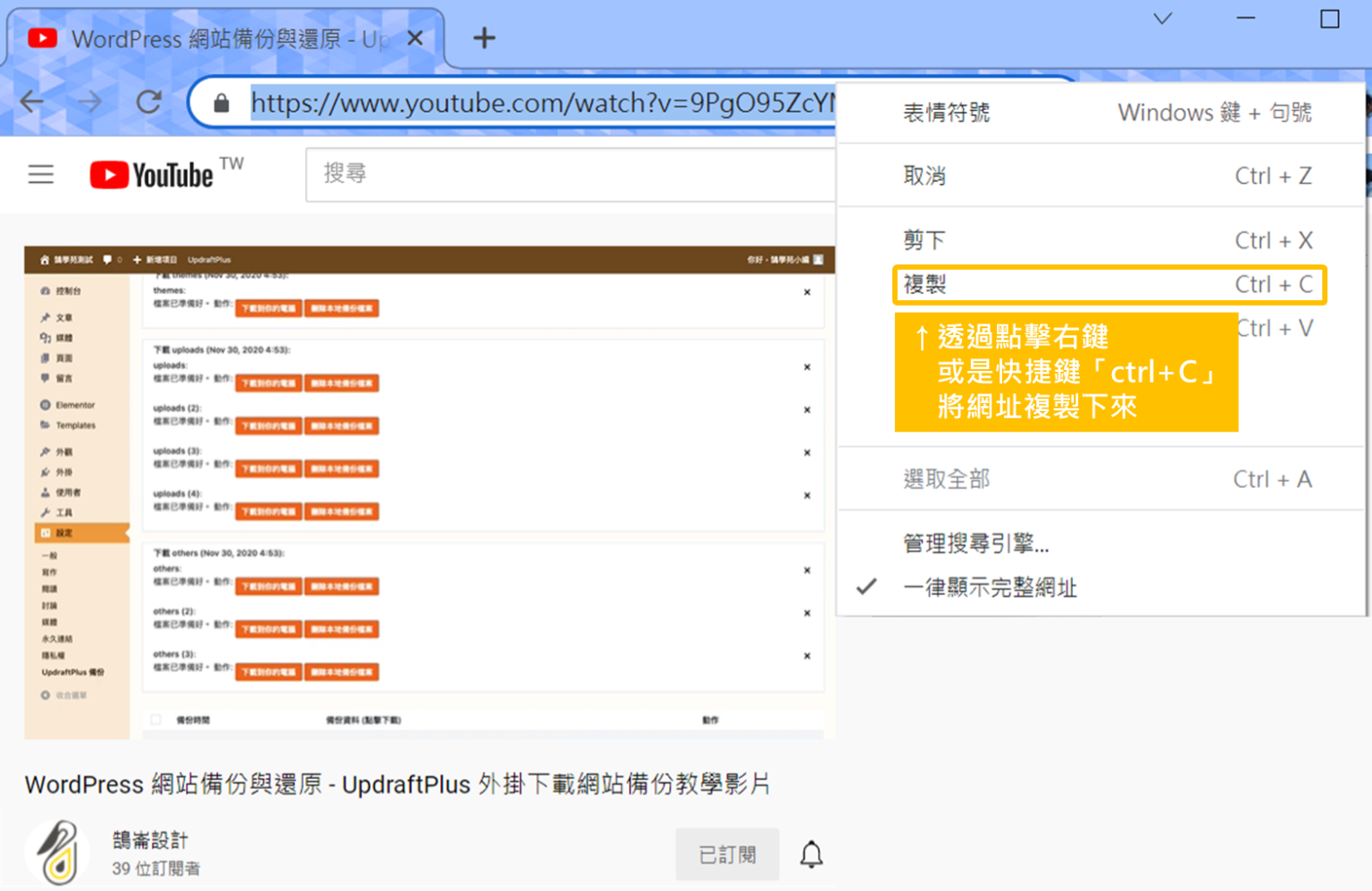Click the chevron at the window top right
This screenshot has width=1372, height=891.
(1162, 18)
